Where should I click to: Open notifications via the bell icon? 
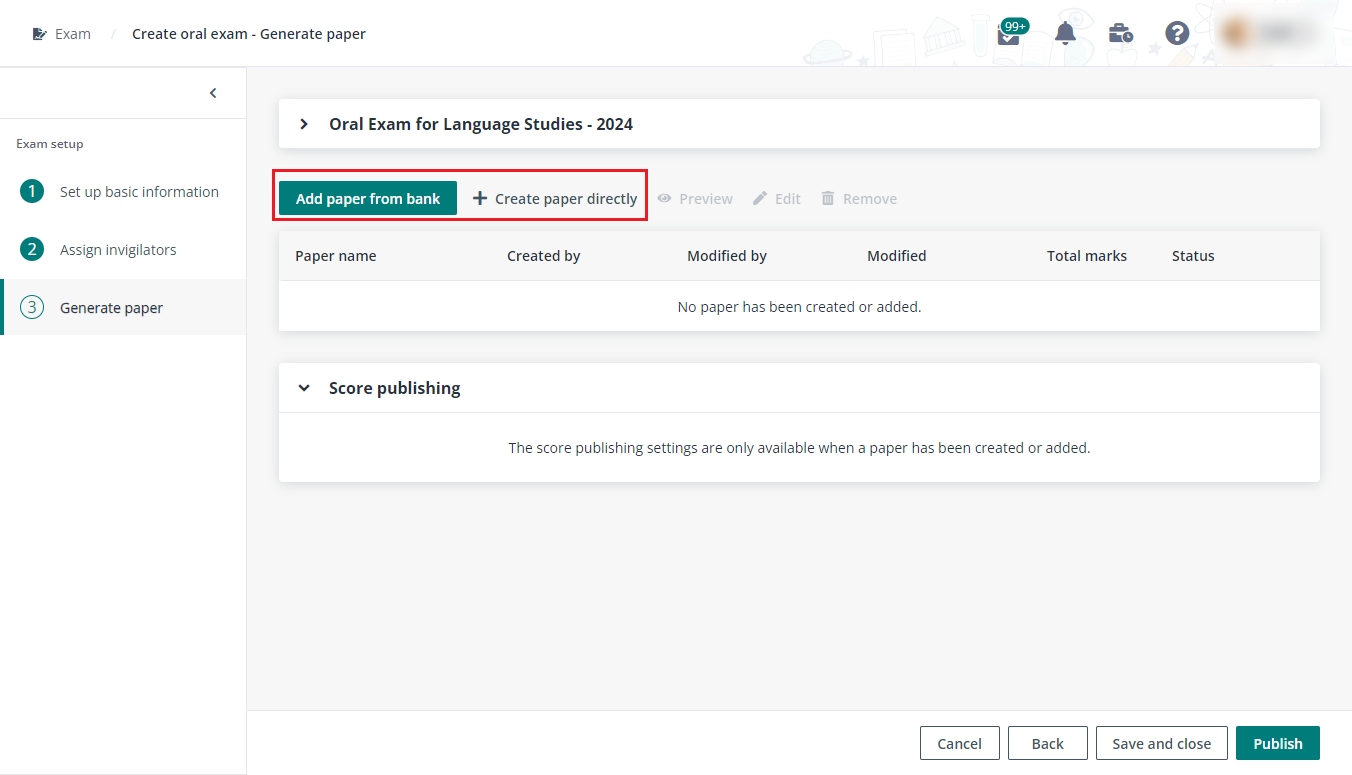(1065, 33)
